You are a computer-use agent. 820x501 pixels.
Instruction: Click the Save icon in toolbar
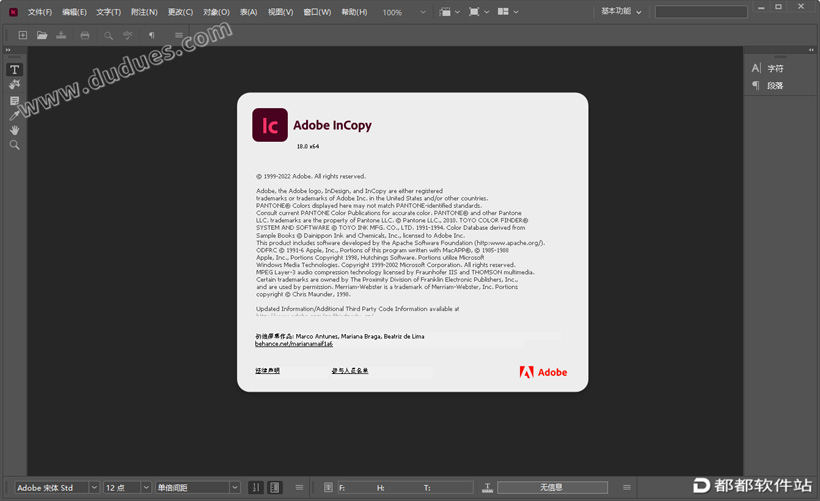coord(61,35)
